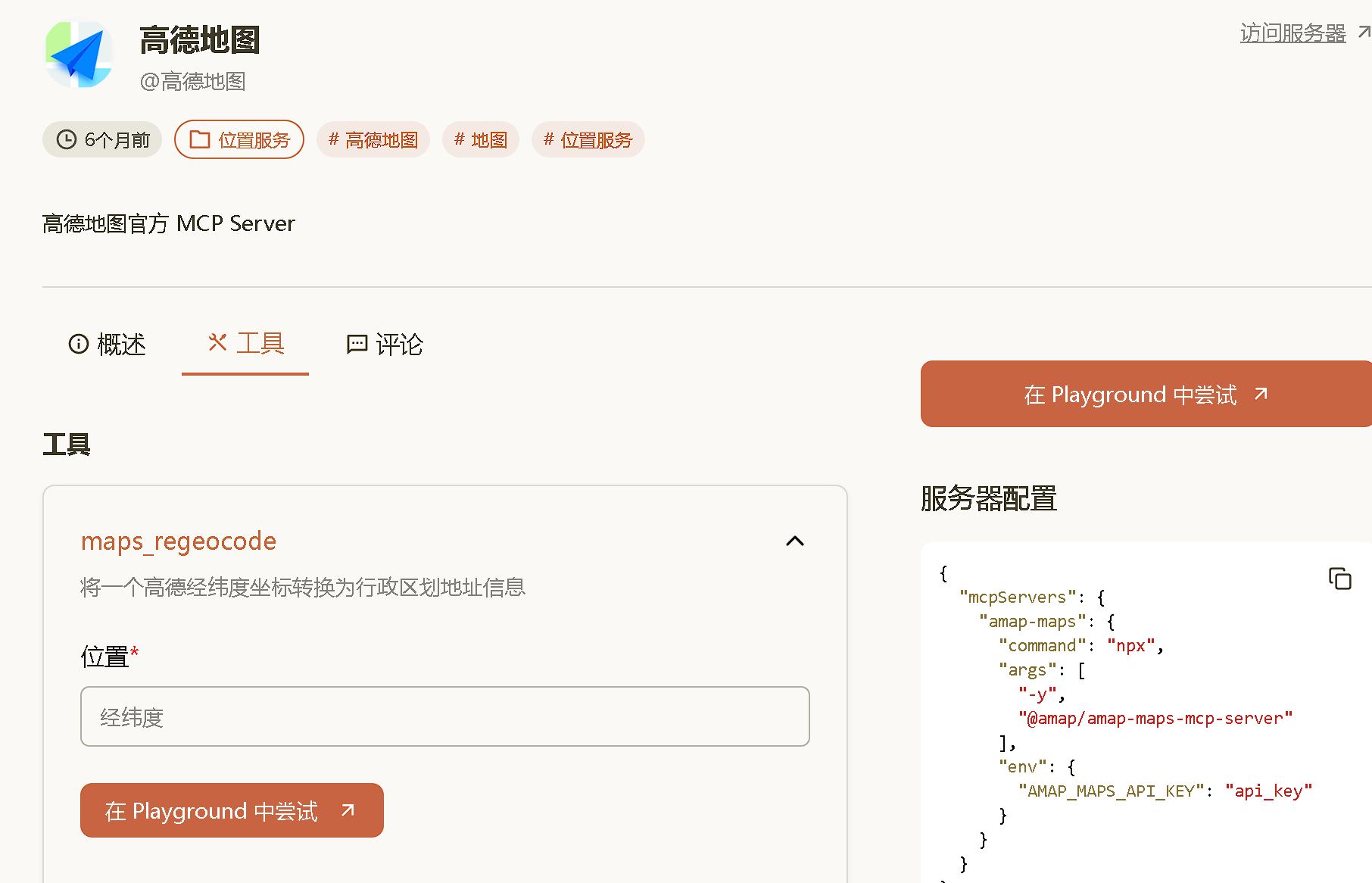Image resolution: width=1372 pixels, height=883 pixels.
Task: Click the "npx" command value
Action: 1131,645
